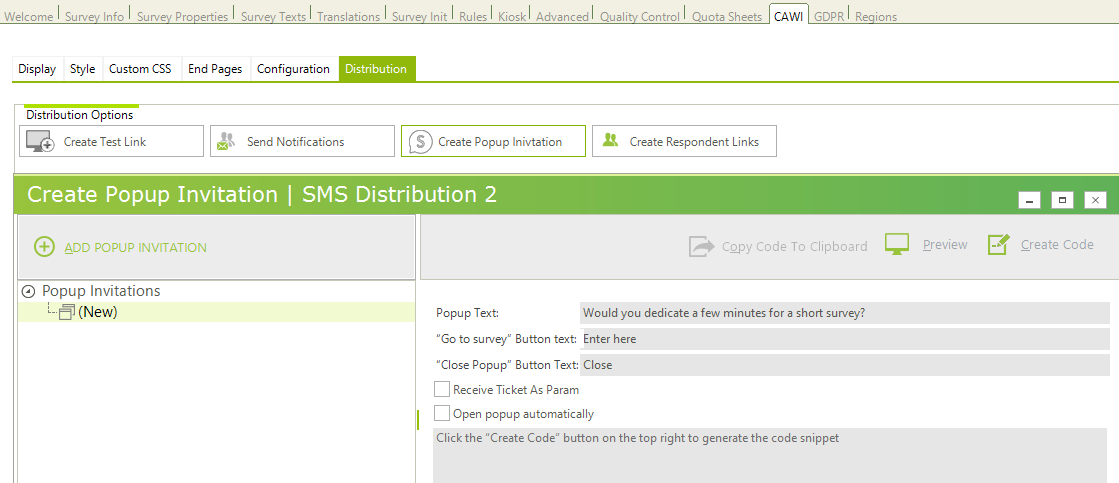Click the Copy Code To Clipboard arrow icon
Viewport: 1119px width, 483px height.
[702, 246]
